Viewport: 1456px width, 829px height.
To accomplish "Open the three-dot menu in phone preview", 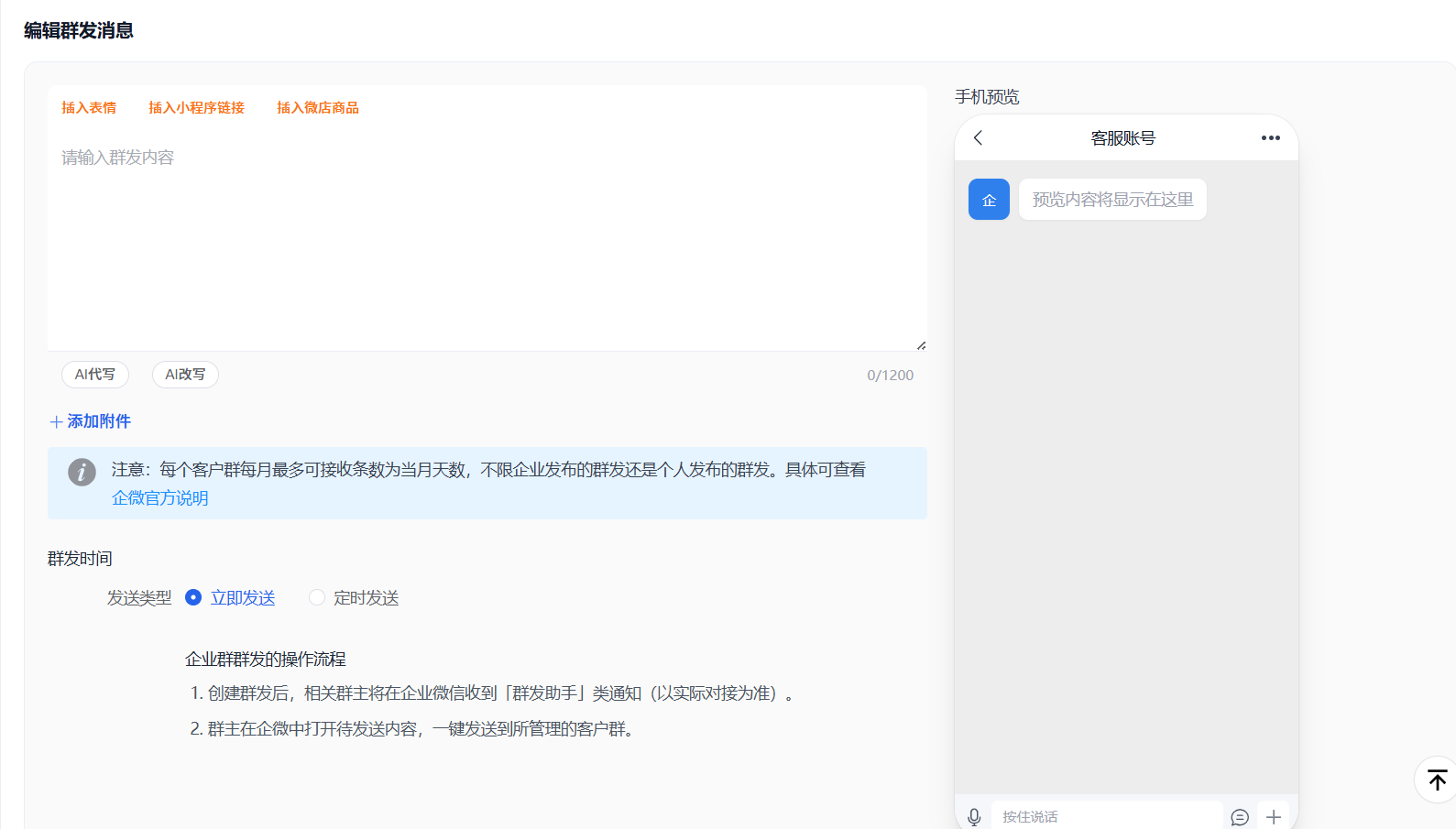I will pos(1270,137).
